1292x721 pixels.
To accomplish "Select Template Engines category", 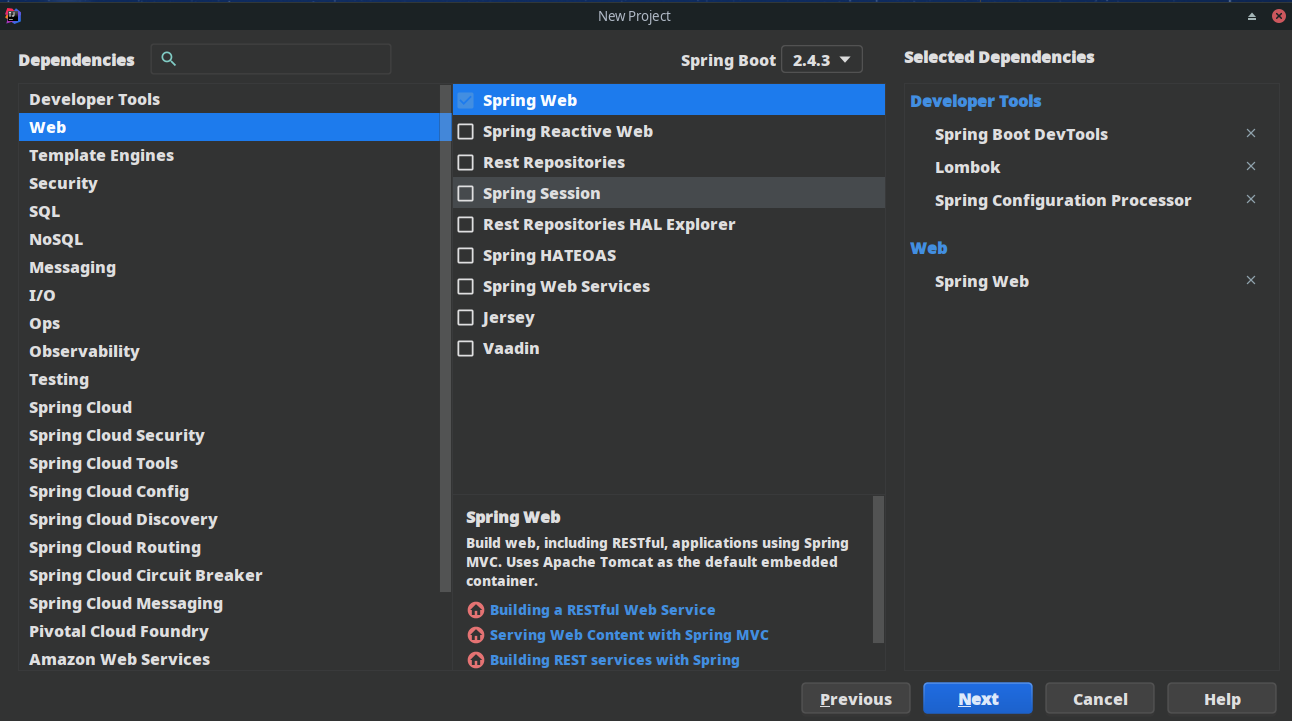I will point(229,155).
